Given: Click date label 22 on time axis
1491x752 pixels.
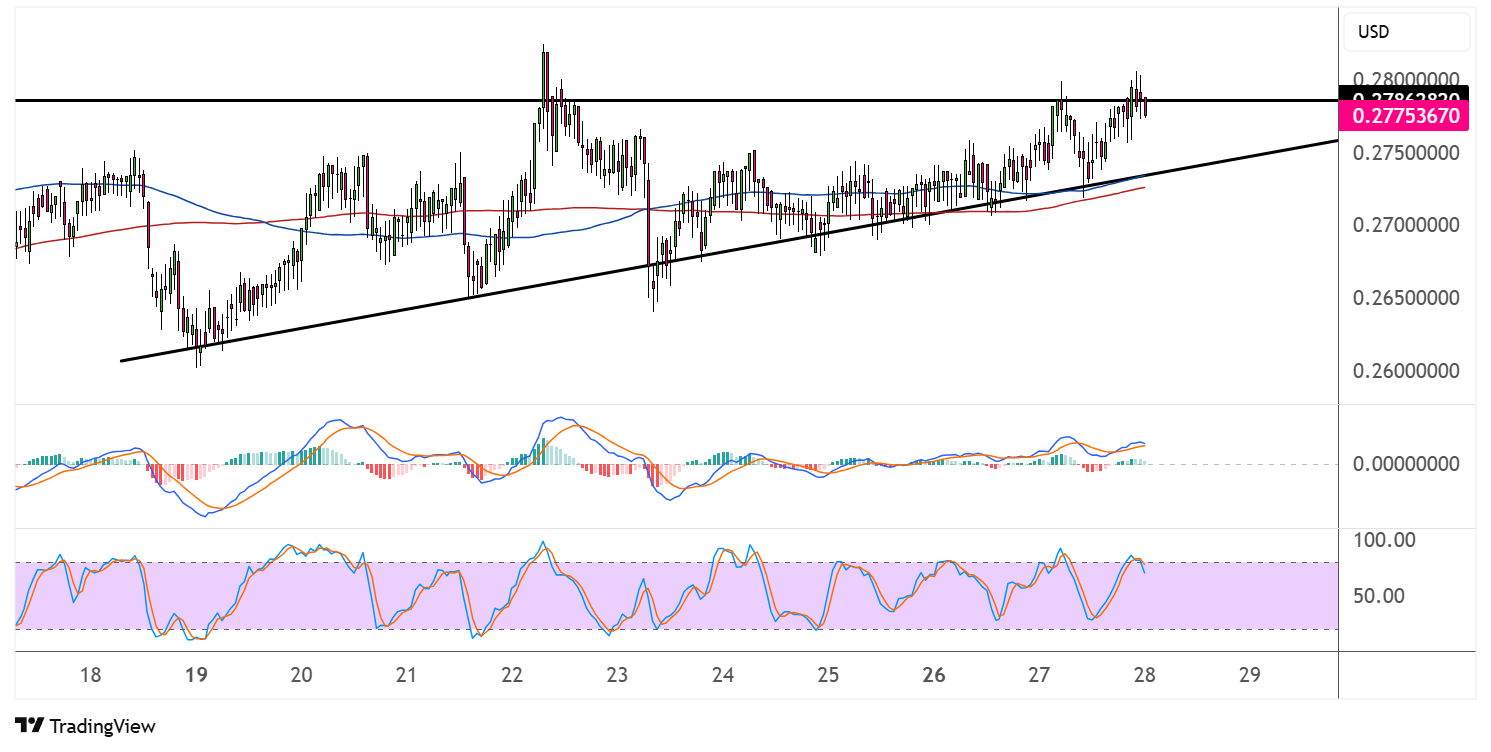Looking at the screenshot, I should (x=512, y=674).
